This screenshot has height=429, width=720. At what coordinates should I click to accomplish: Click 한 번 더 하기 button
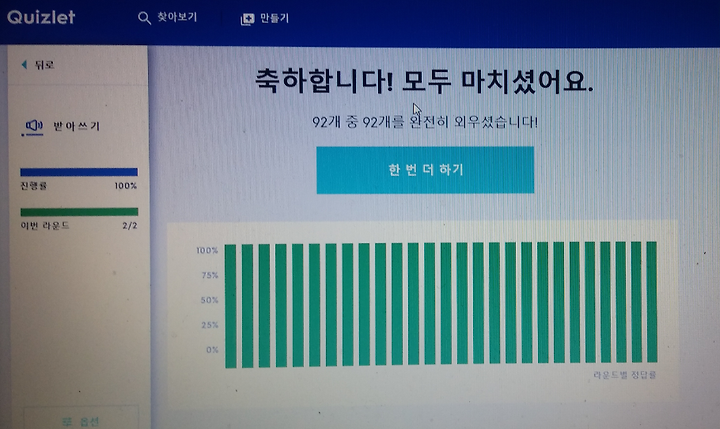coord(425,170)
